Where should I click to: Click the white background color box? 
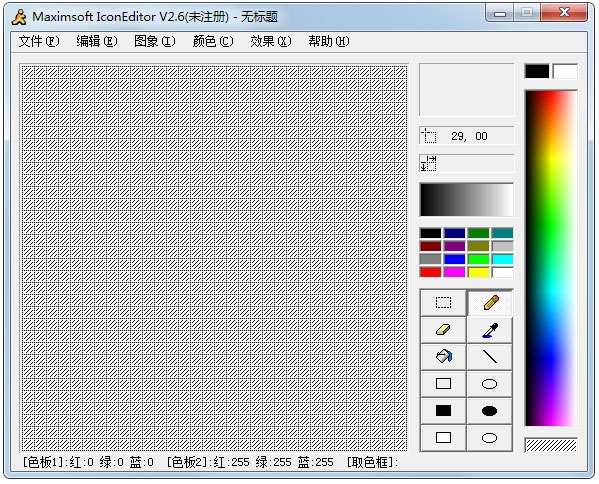[x=565, y=71]
